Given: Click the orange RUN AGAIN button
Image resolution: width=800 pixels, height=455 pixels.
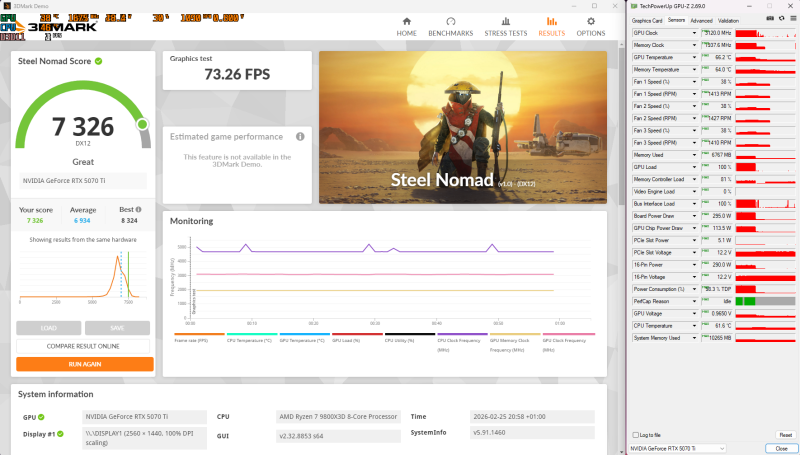Looking at the screenshot, I should [x=85, y=364].
